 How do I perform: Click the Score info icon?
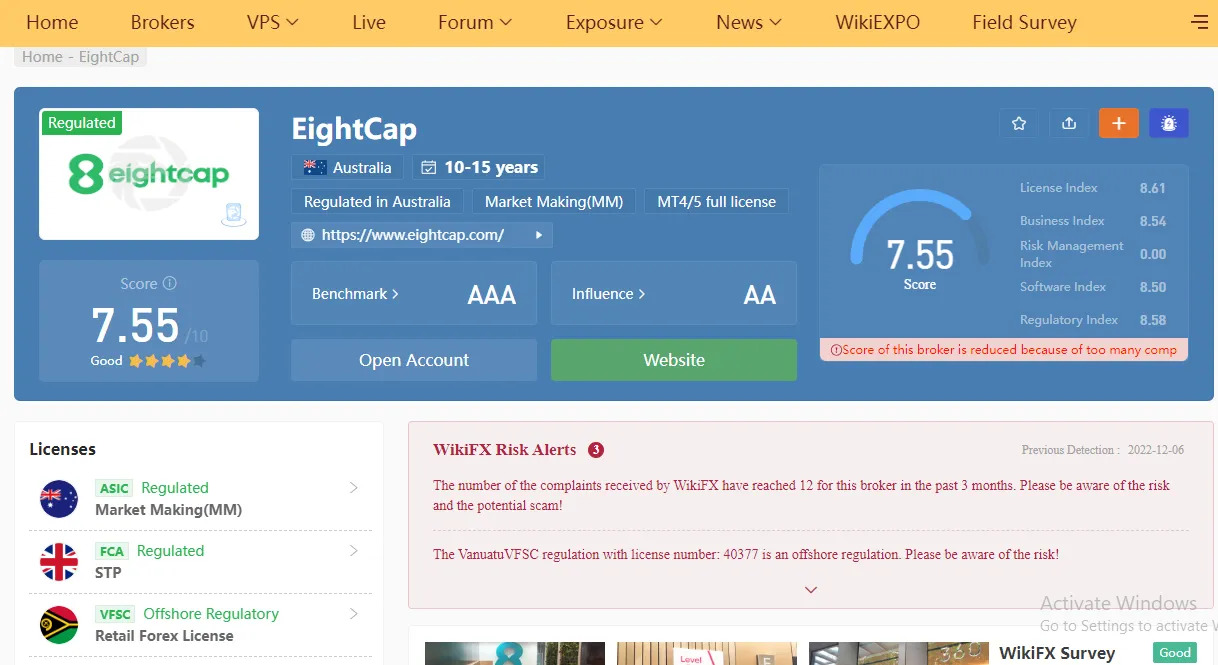click(x=170, y=284)
